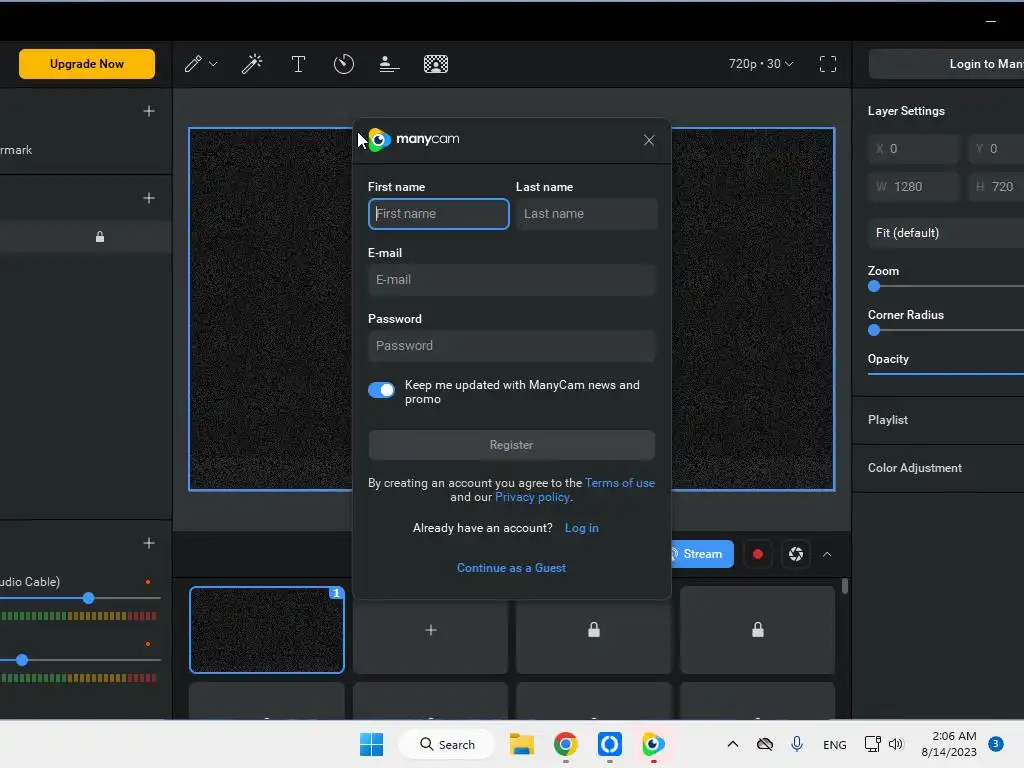Viewport: 1024px width, 768px height.
Task: Open the Effects magic wand tool
Action: click(252, 64)
